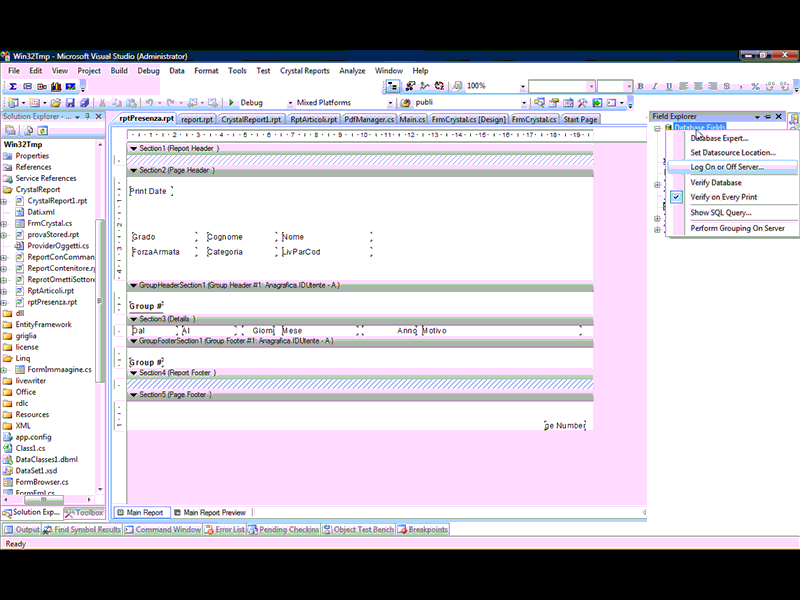
Task: Click the Save disk icon
Action: 70,103
